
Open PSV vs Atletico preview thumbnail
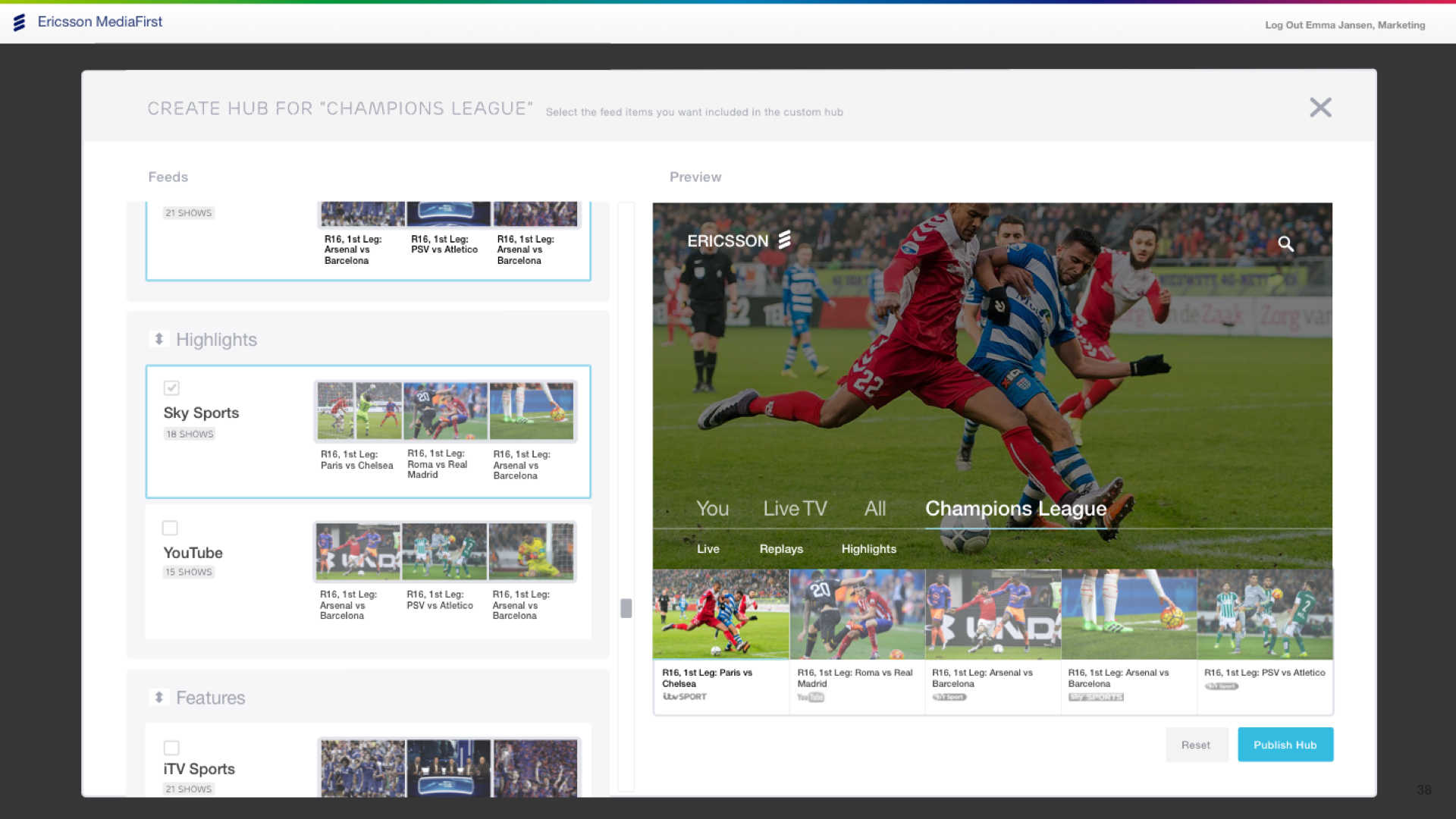(1265, 614)
